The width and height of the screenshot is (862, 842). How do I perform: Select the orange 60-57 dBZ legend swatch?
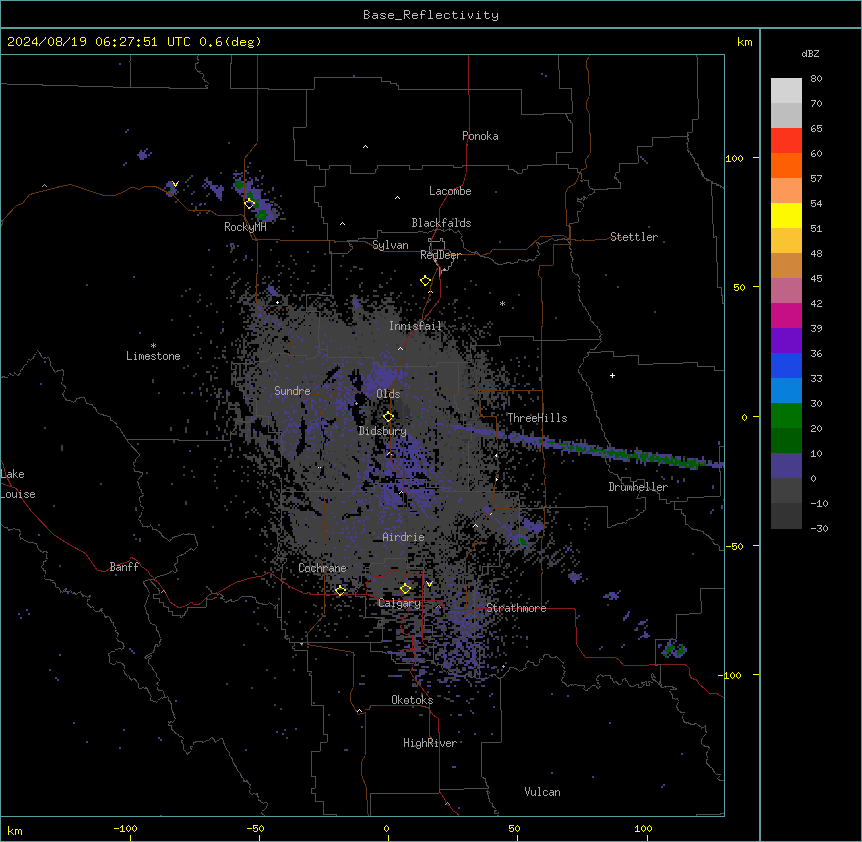786,165
